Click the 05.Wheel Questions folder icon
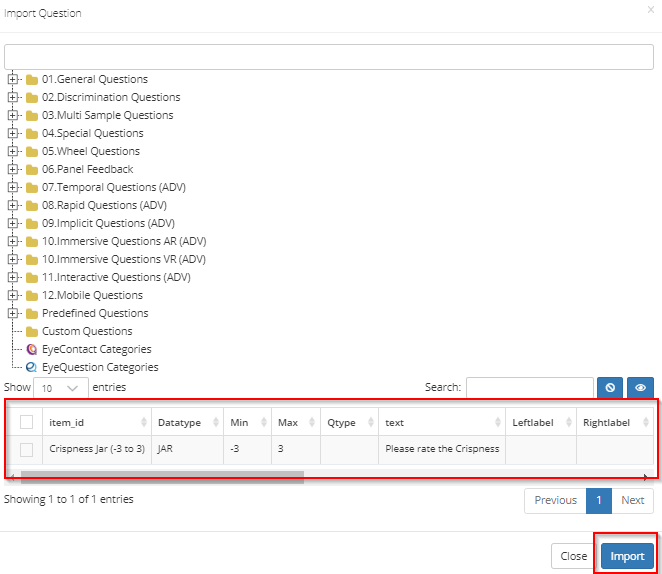The width and height of the screenshot is (662, 574). [x=32, y=151]
